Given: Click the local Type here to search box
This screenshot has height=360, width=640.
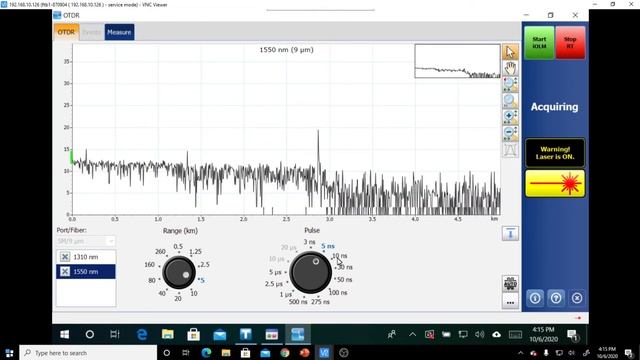Looking at the screenshot, I should click(88, 353).
